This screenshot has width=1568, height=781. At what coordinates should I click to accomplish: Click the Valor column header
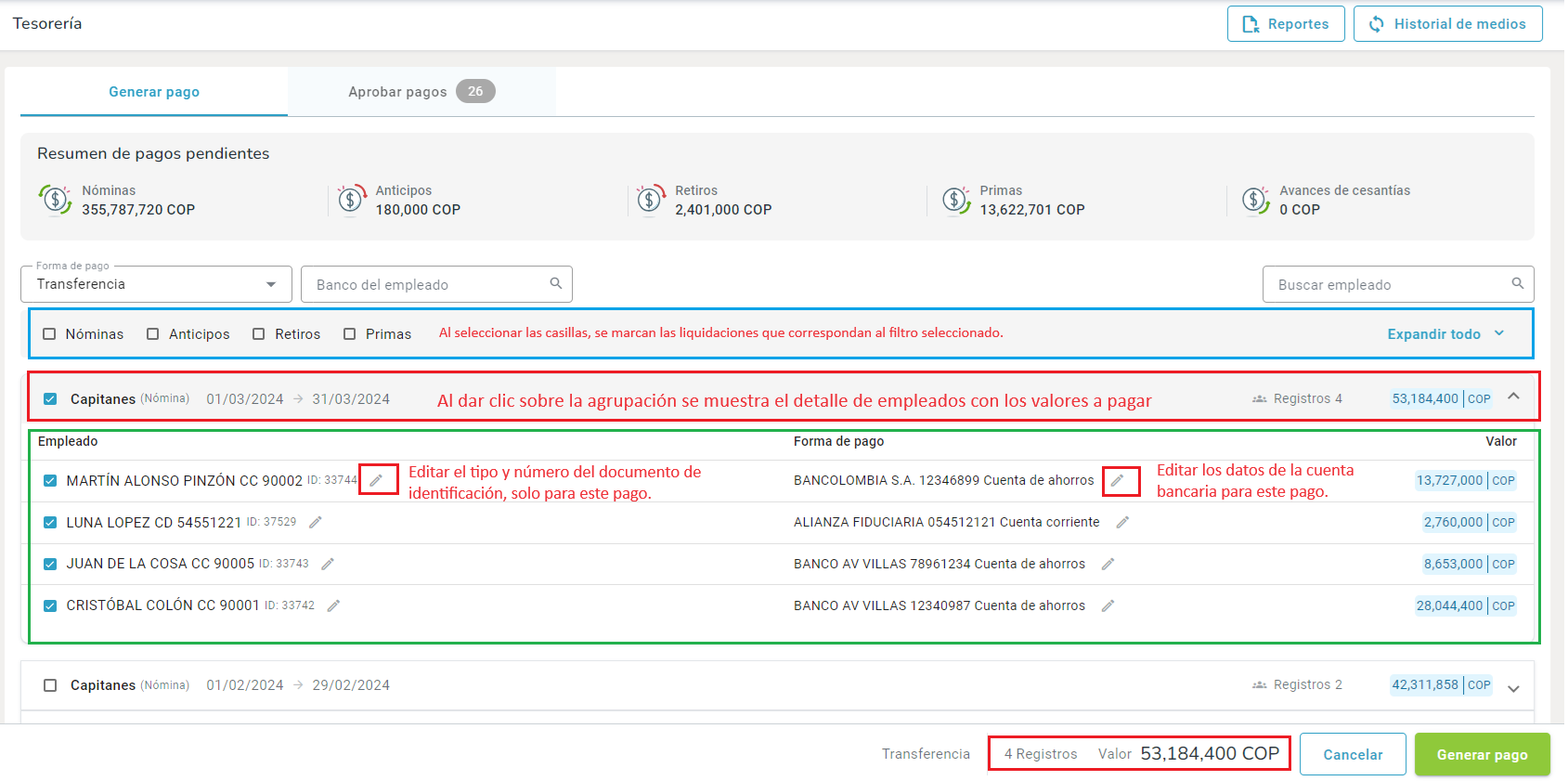(1500, 441)
